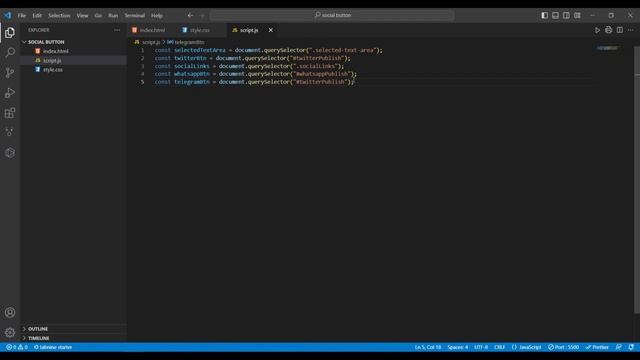Screen dimensions: 640x360
Task: Click the tabnine starter status item
Action: coord(53,347)
